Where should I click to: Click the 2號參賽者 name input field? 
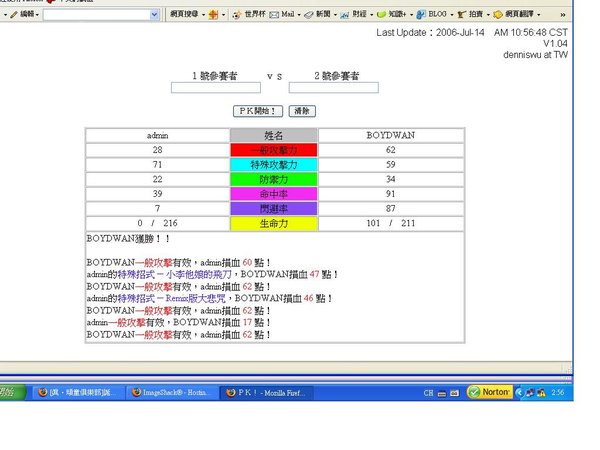click(334, 88)
